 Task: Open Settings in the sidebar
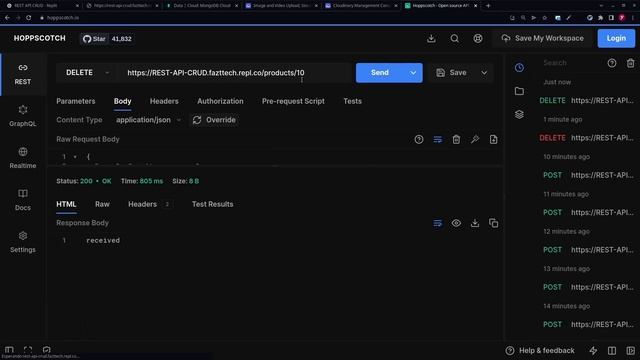point(23,242)
